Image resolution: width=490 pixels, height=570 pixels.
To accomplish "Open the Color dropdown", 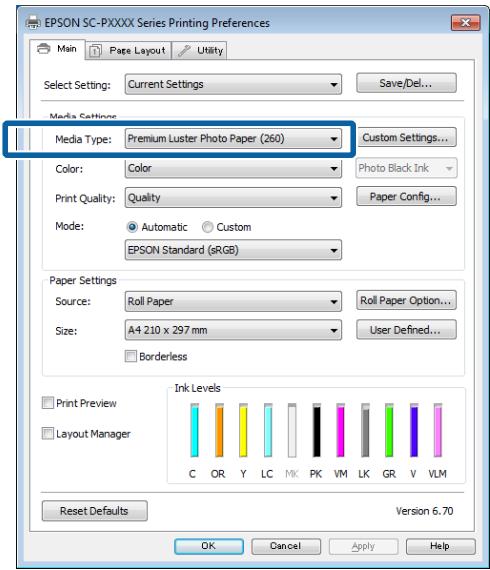I will pos(233,168).
